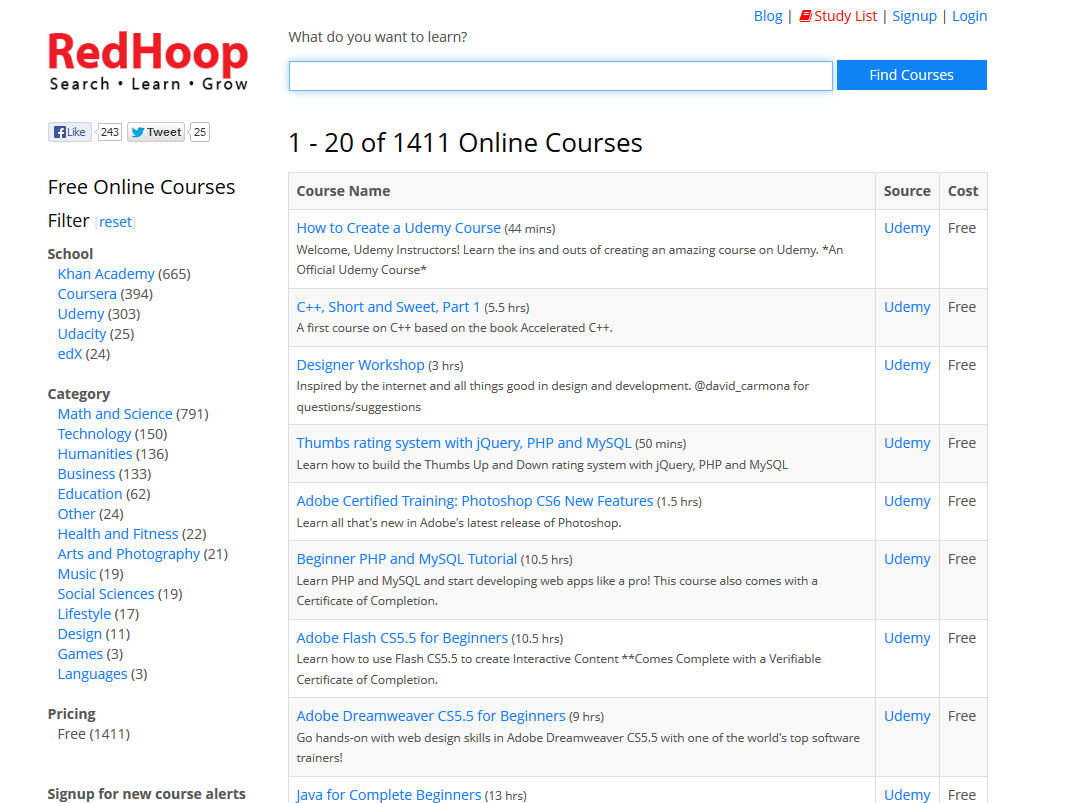Image resolution: width=1080 pixels, height=803 pixels.
Task: Click the RedHoop logo
Action: 148,61
